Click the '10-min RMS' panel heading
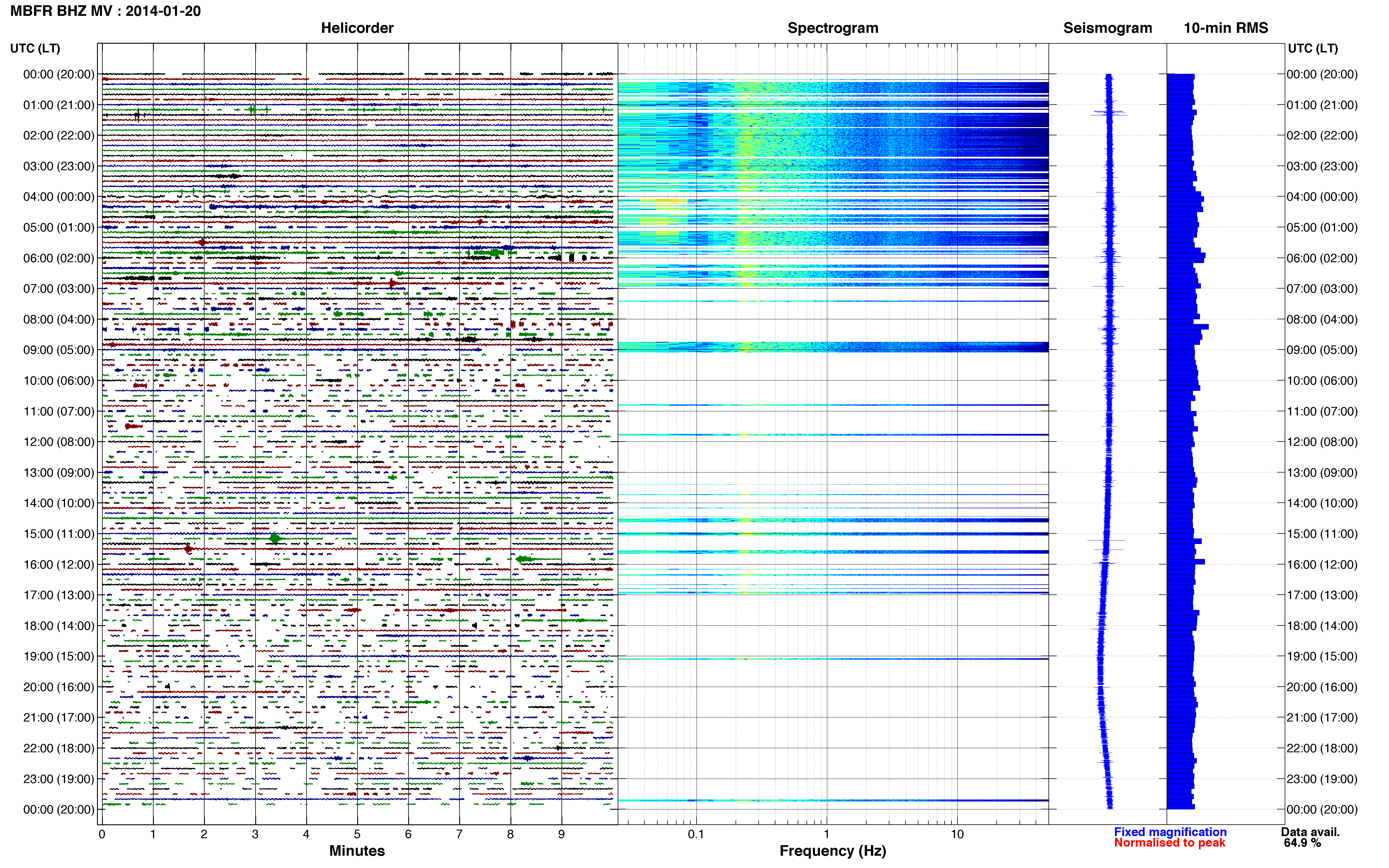Screen dimensions: 1389x868 coord(1225,28)
